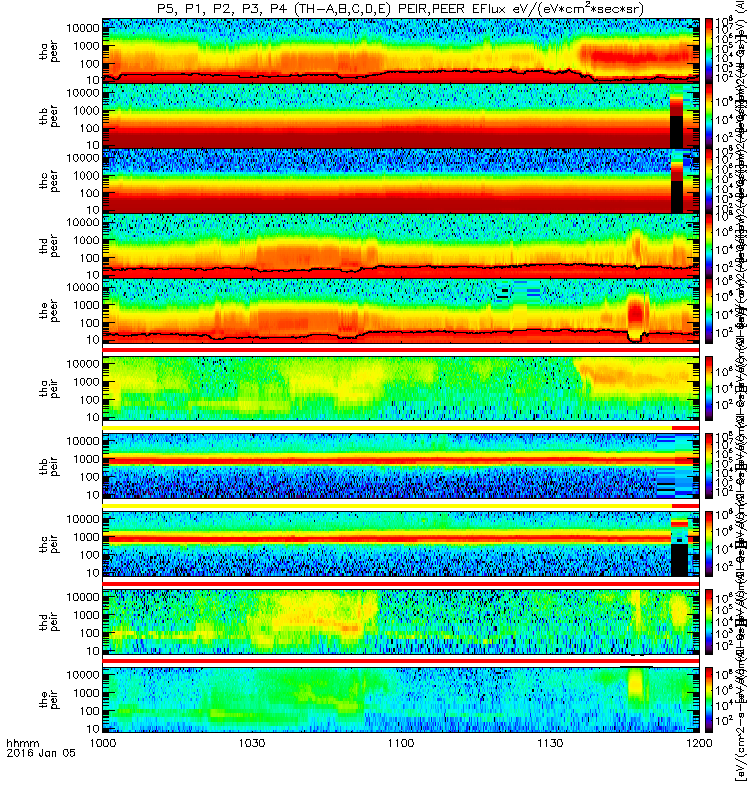Click the plot title mentioning PEIR,PEER EFlux
Screen dimensions: 750x800
400,9
